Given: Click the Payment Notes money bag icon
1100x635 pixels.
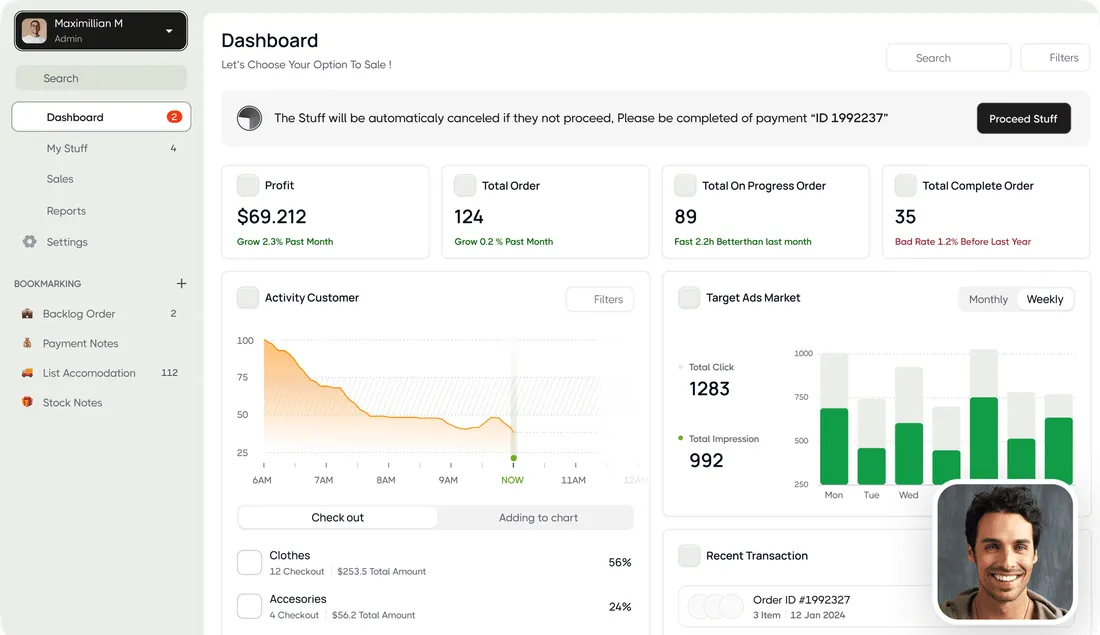Looking at the screenshot, I should pos(27,343).
